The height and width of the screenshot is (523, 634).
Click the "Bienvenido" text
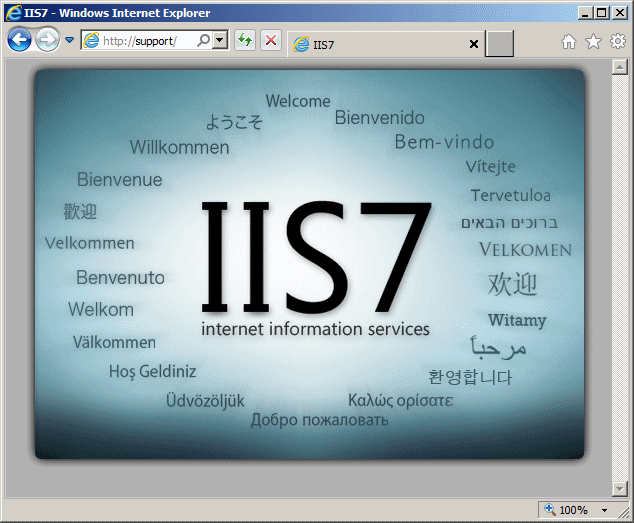(x=380, y=118)
